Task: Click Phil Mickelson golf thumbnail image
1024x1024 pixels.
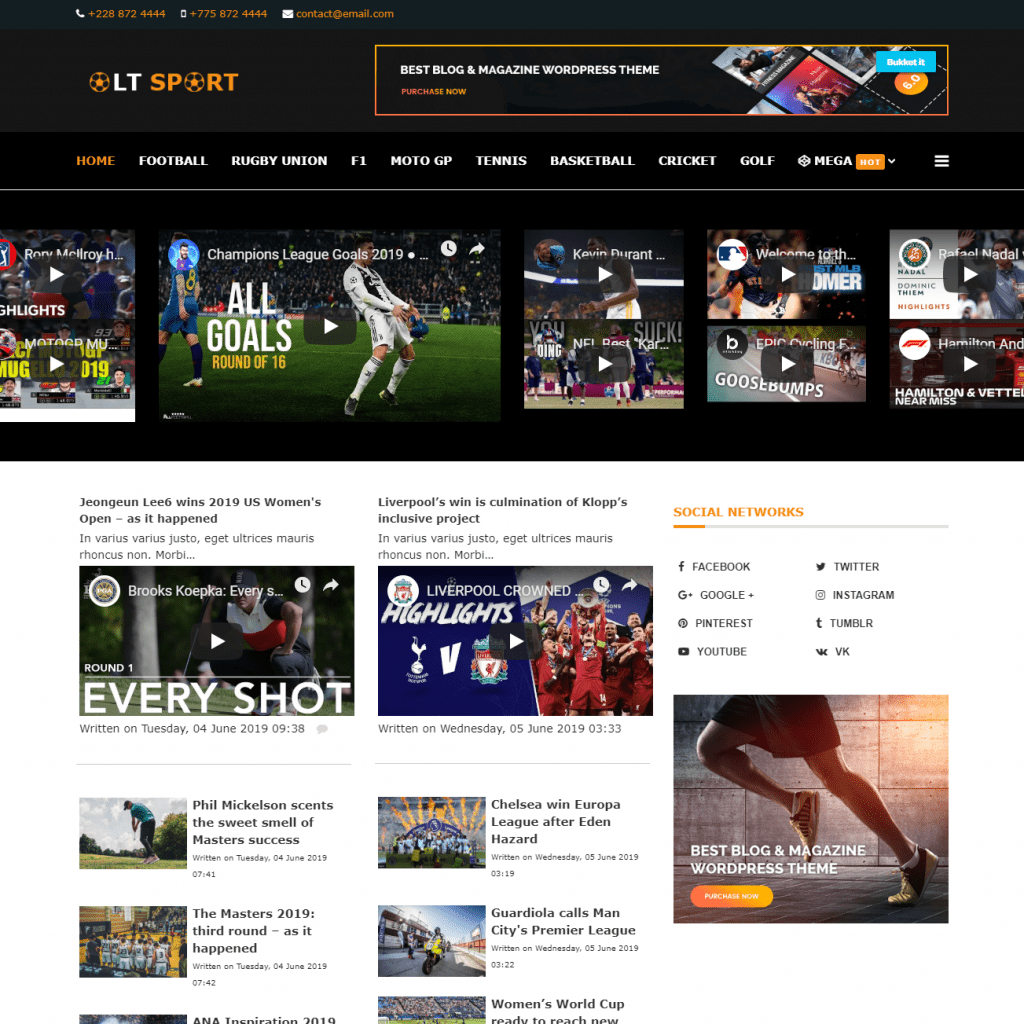Action: point(133,833)
